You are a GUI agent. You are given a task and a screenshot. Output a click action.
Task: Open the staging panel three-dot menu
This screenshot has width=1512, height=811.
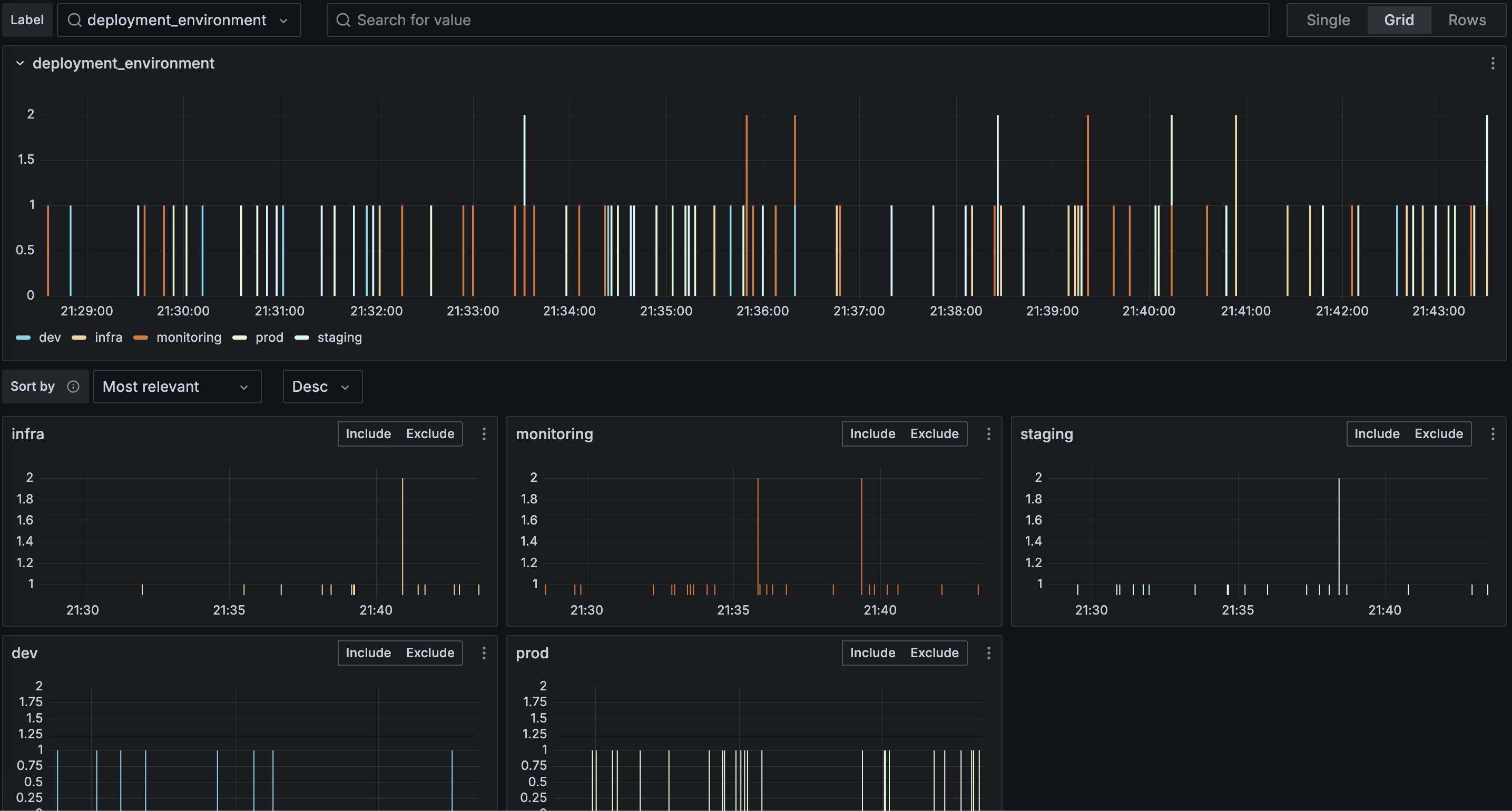point(1493,433)
